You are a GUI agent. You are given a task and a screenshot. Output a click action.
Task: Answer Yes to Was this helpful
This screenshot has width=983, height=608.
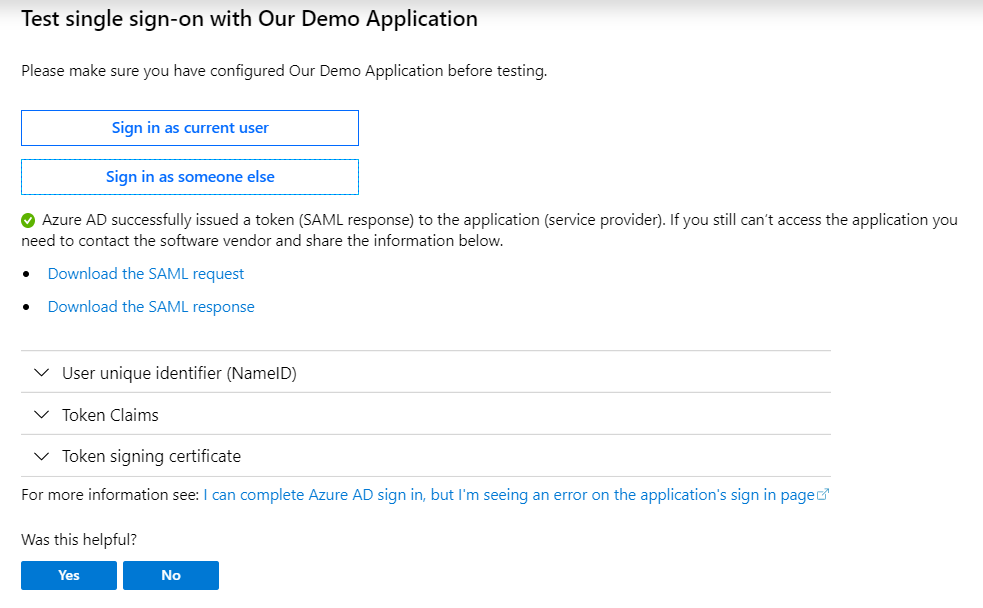69,575
